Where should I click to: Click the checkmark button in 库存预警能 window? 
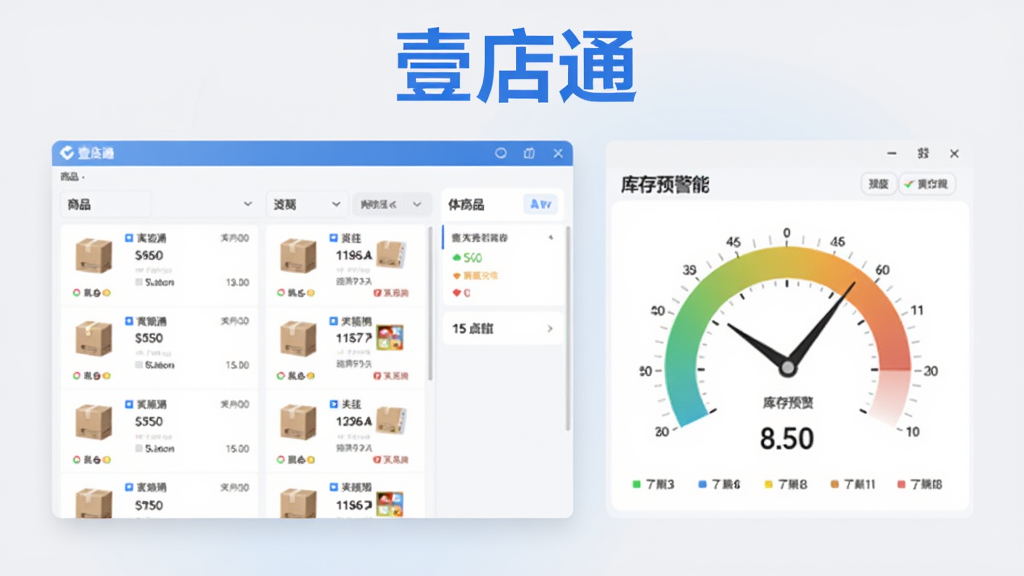[x=927, y=184]
